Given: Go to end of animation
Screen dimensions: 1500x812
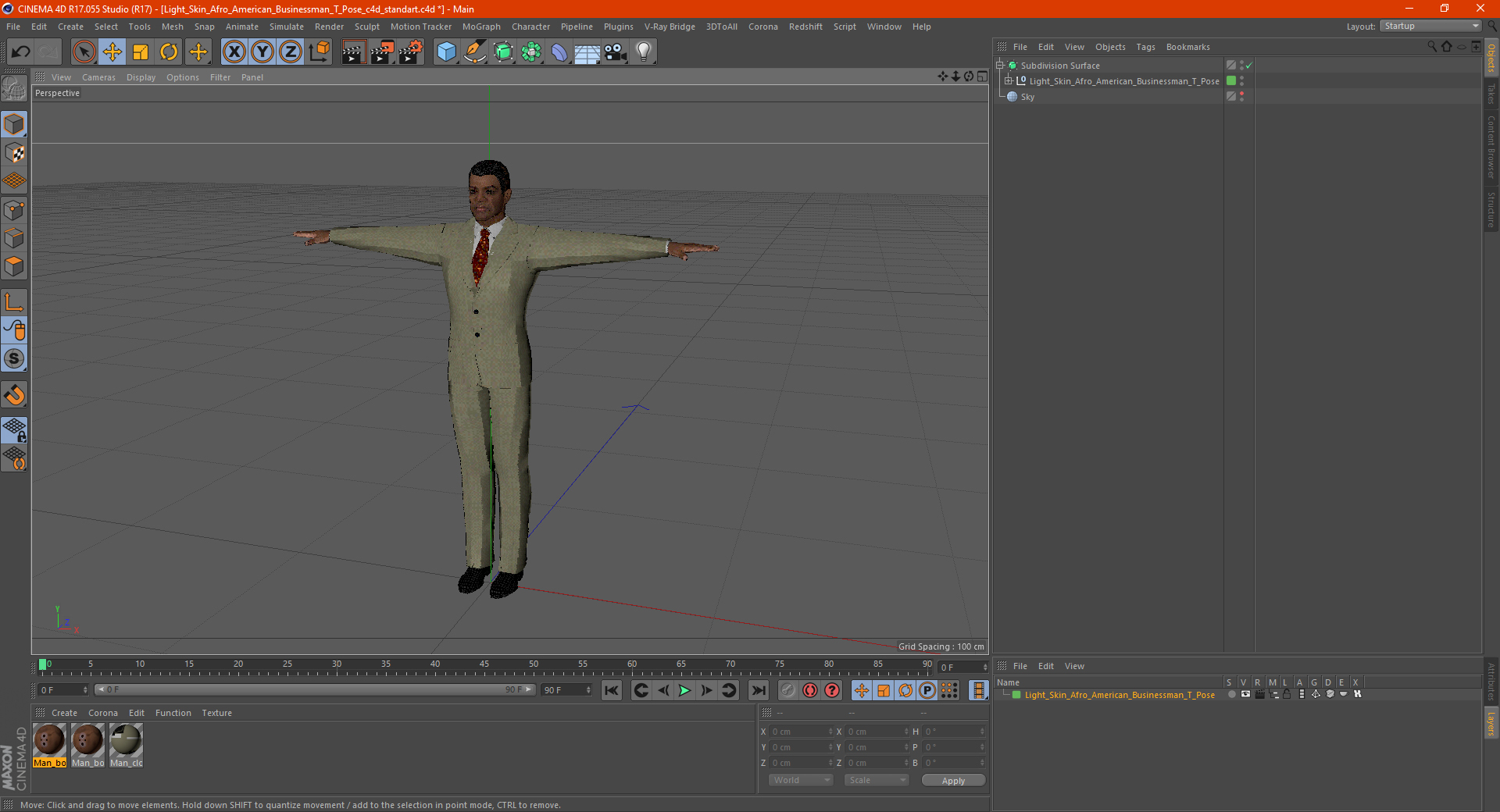Looking at the screenshot, I should (758, 690).
